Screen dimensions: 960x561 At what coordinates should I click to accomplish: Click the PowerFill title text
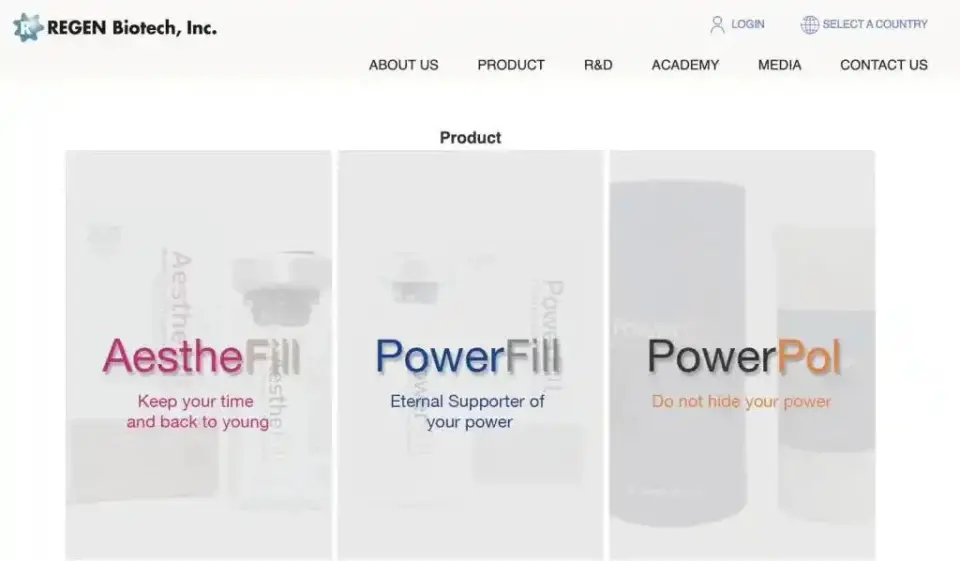point(467,356)
